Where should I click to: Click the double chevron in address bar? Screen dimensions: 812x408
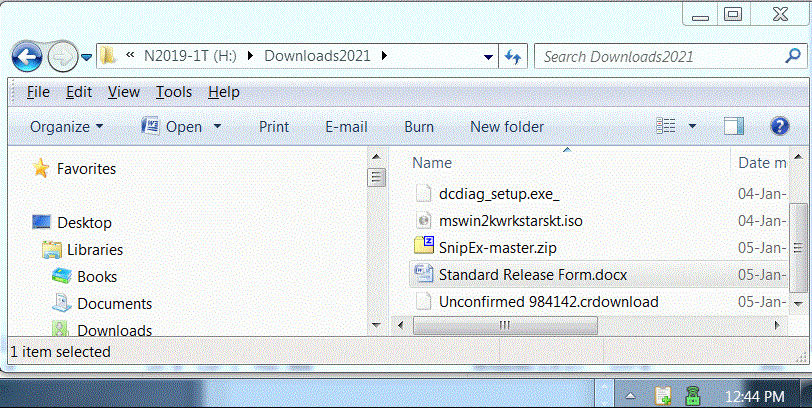(130, 55)
